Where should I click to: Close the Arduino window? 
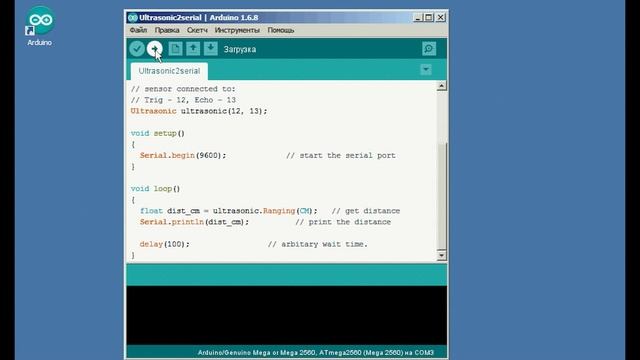[440, 18]
